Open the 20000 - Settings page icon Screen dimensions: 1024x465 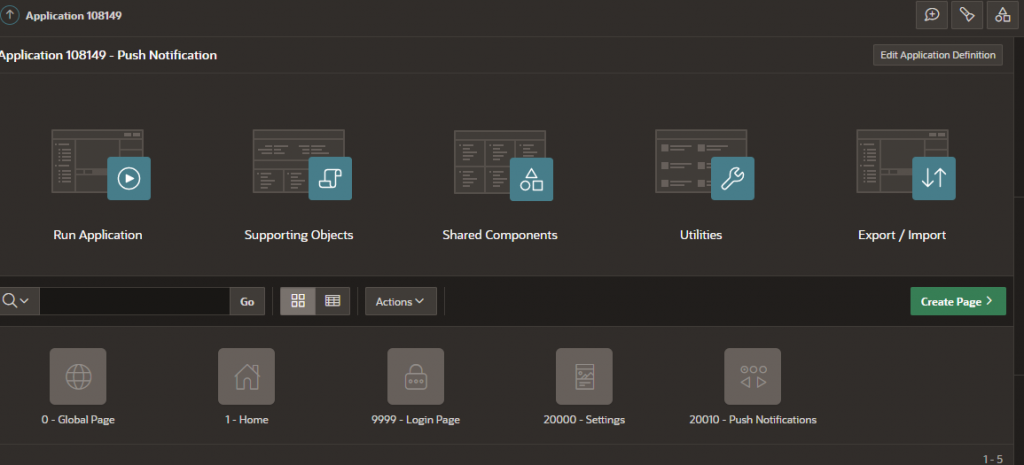pyautogui.click(x=584, y=377)
